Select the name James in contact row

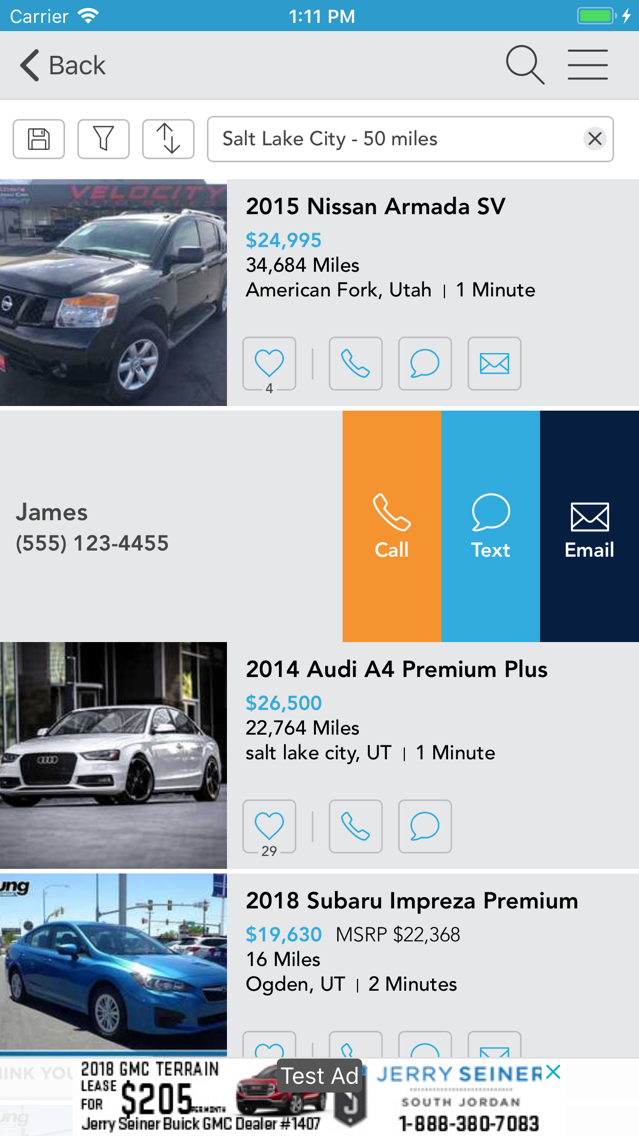point(51,512)
